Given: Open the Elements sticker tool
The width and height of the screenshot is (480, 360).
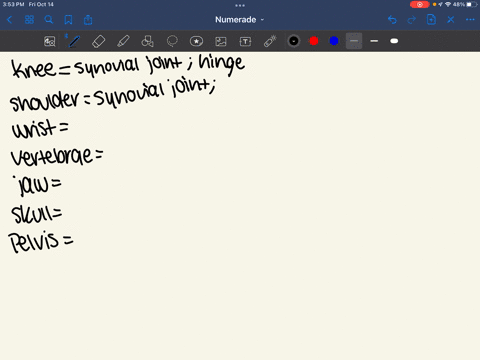Looking at the screenshot, I should [196, 41].
